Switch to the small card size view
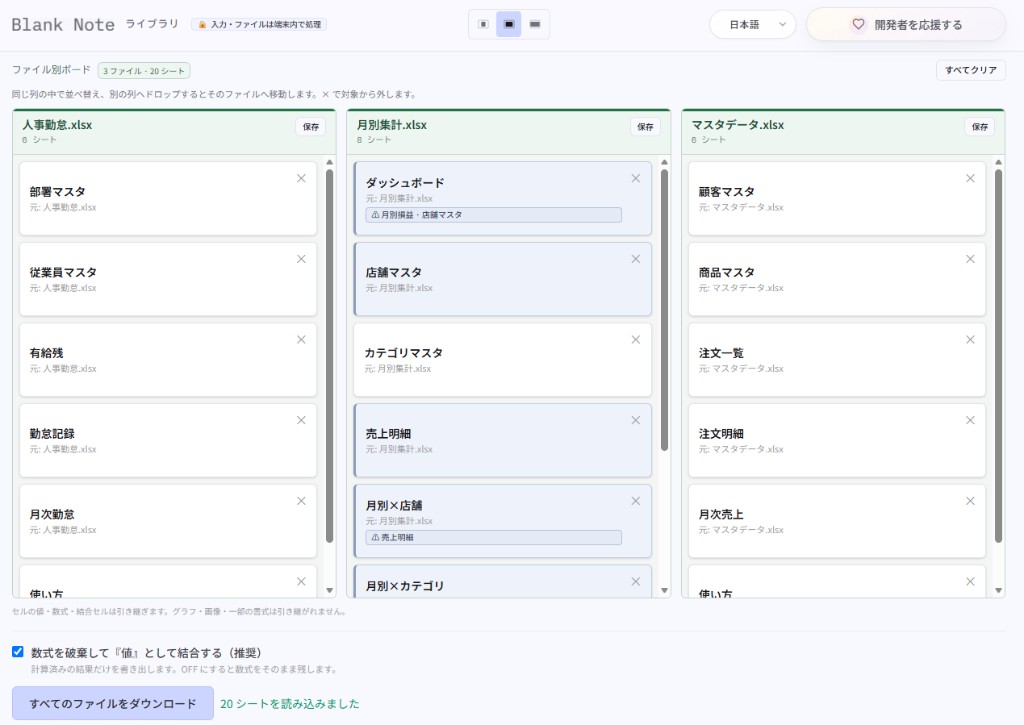The height and width of the screenshot is (725, 1024). [483, 24]
